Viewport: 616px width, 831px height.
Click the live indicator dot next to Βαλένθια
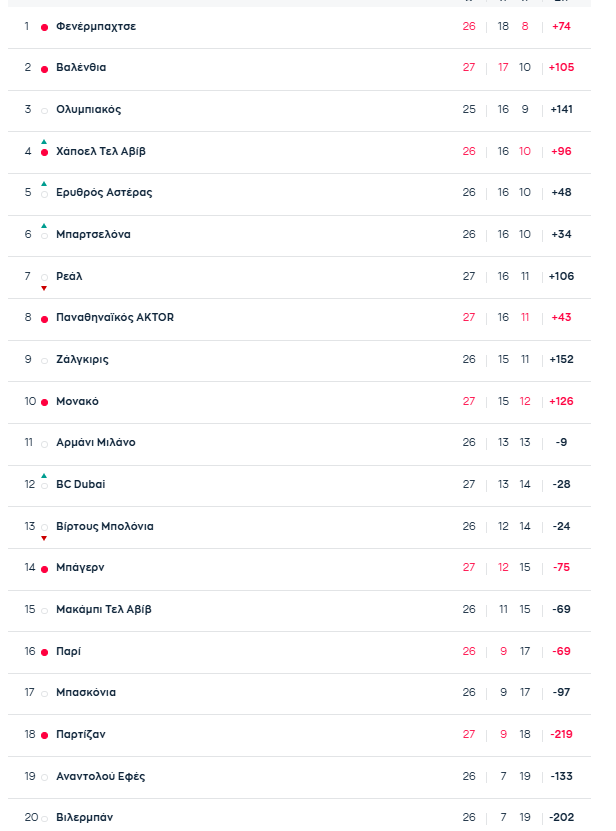(x=44, y=69)
